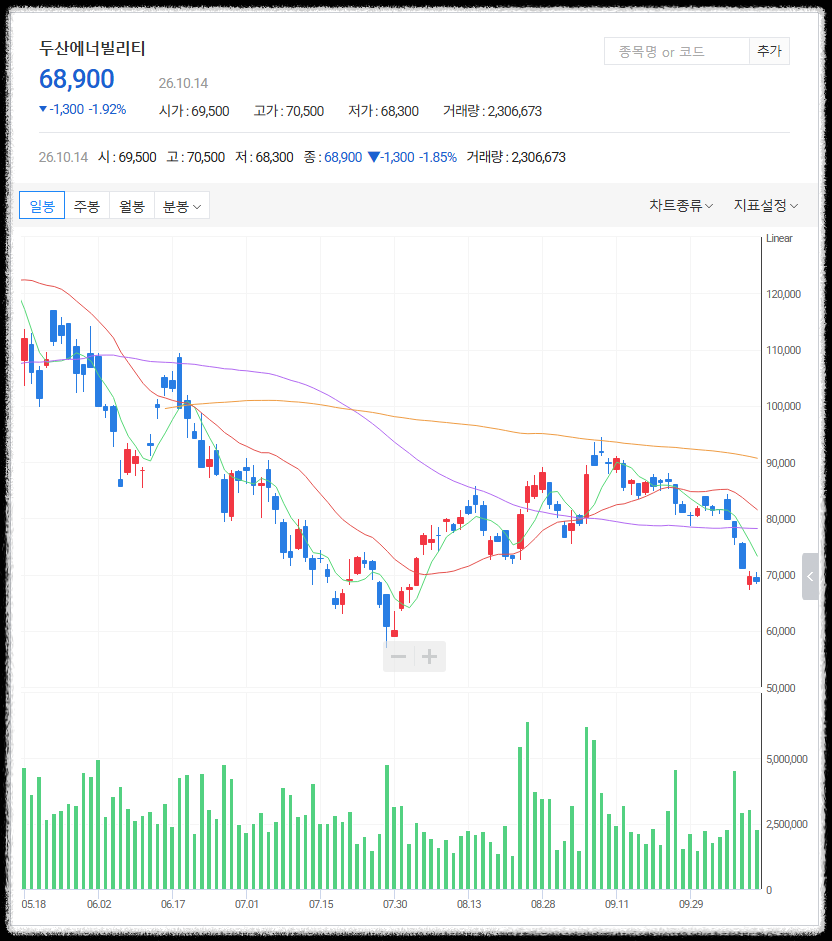Click the -1.85% change in detail row
Image resolution: width=832 pixels, height=941 pixels.
pos(438,157)
